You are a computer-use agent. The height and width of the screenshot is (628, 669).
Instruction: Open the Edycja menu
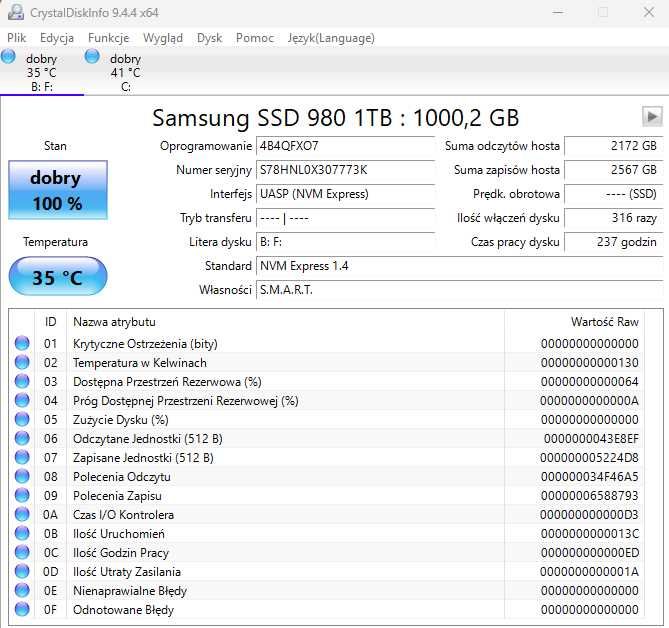[x=57, y=38]
